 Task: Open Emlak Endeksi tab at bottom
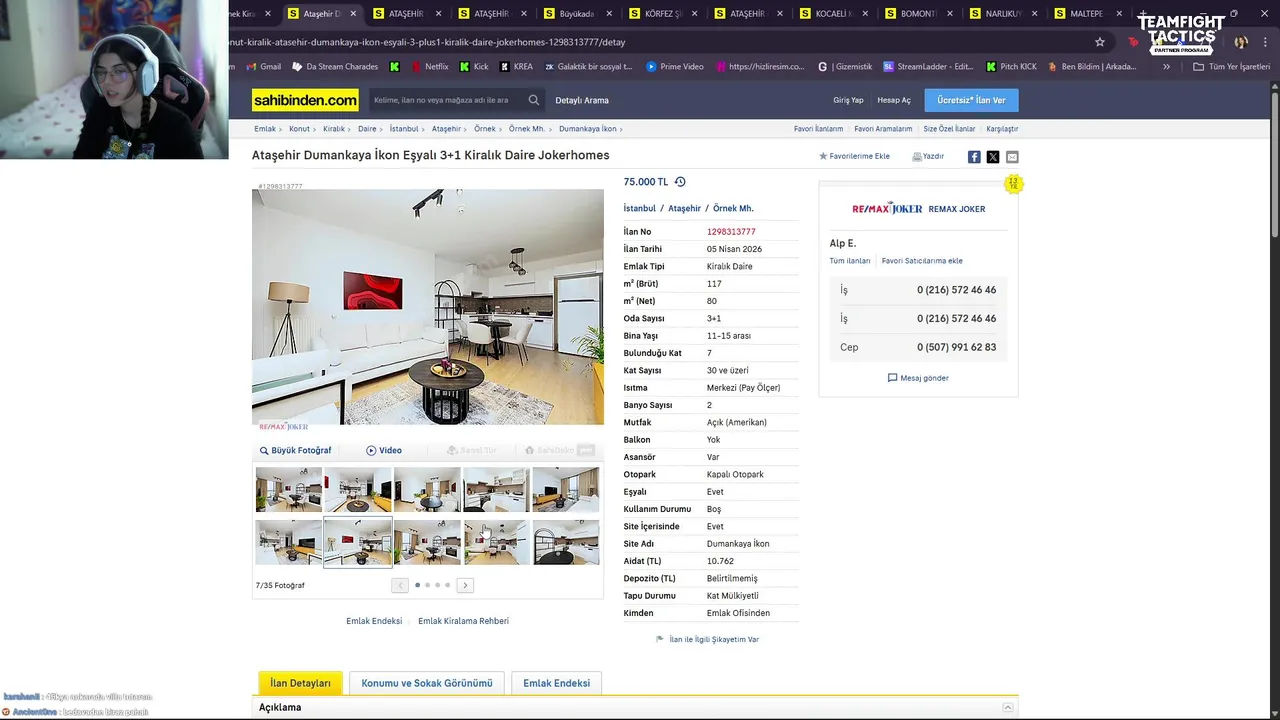pos(556,683)
